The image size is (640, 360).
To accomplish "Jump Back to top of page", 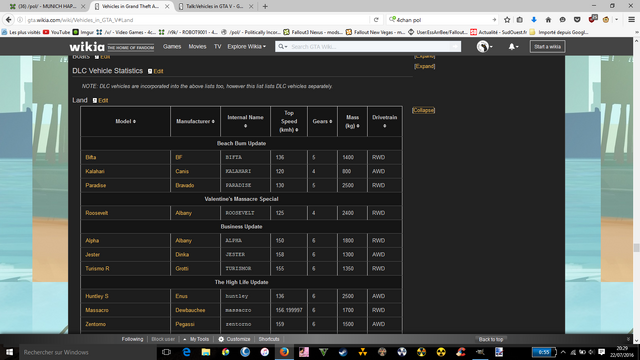I will 491,339.
